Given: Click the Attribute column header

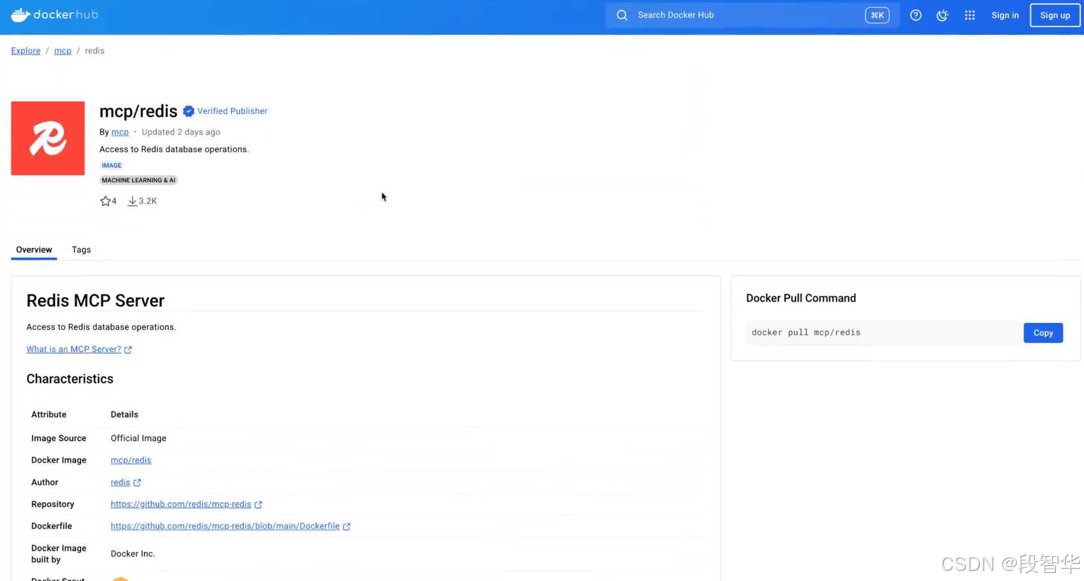Looking at the screenshot, I should click(48, 414).
